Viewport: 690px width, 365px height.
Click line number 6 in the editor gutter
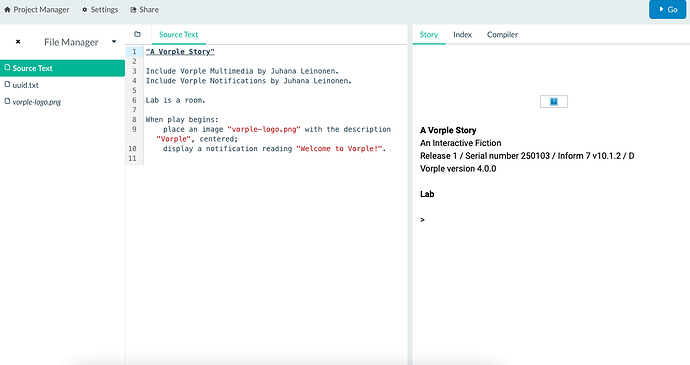click(134, 100)
